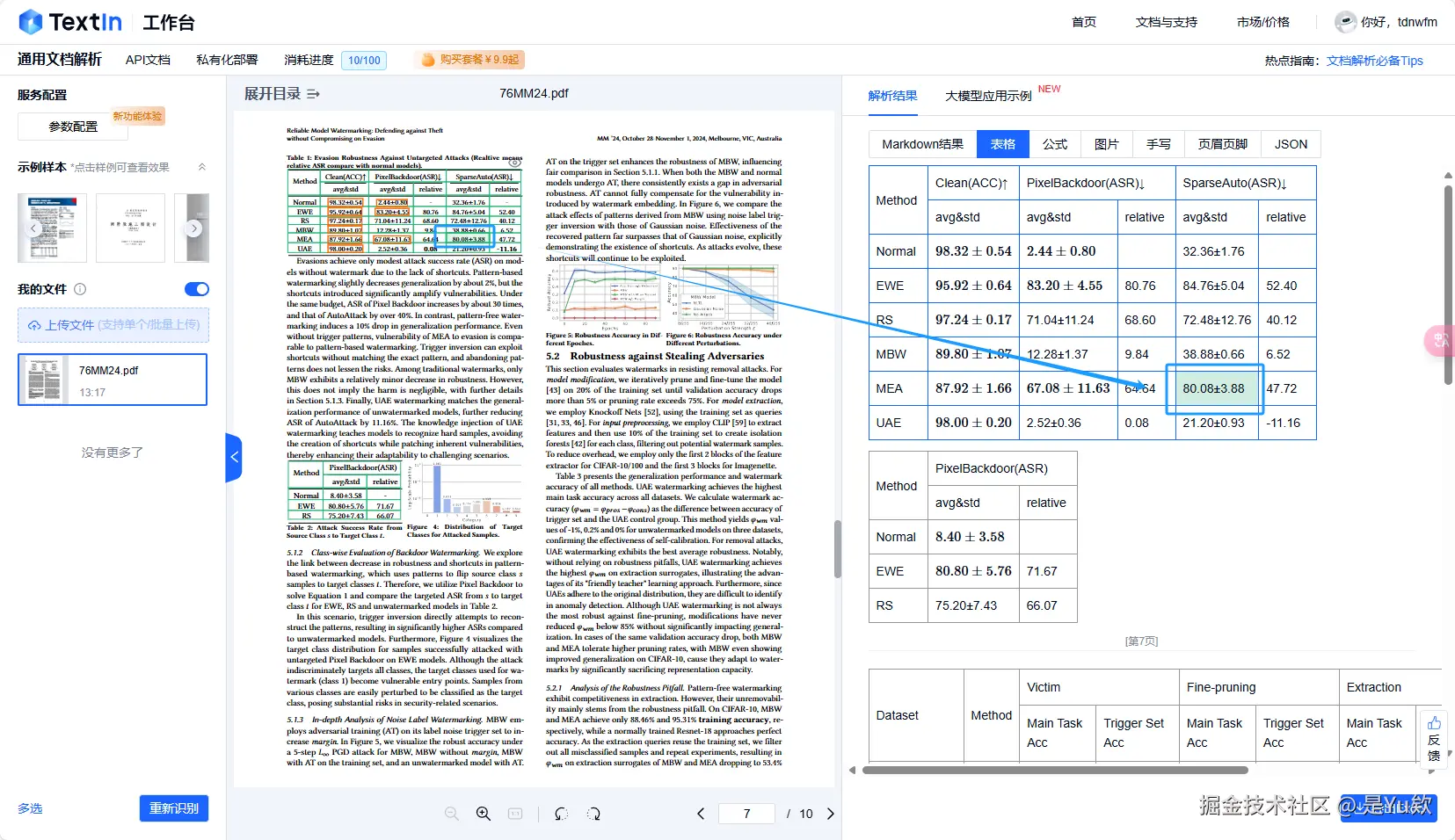The height and width of the screenshot is (840, 1455).
Task: Click the tdnwfm user avatar
Action: (1344, 21)
